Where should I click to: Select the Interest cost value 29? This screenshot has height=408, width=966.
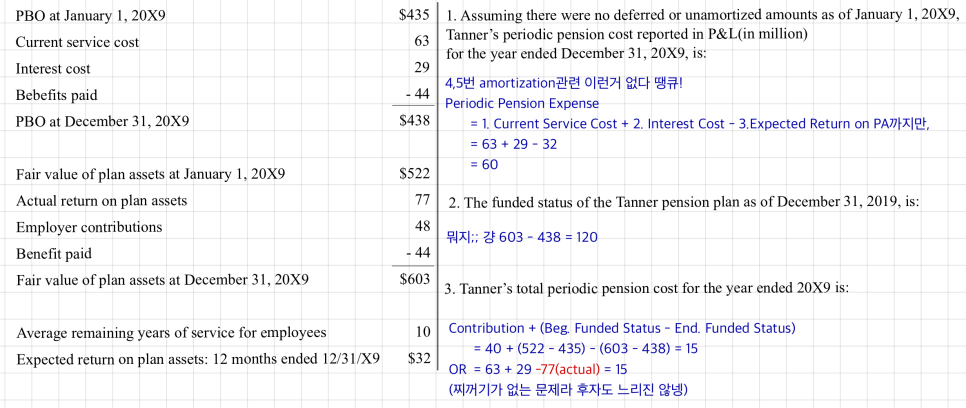tap(421, 68)
